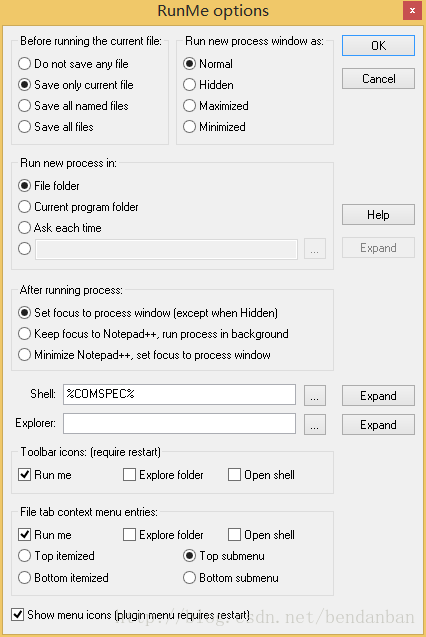
Task: Select 'Bottom submenu' context menu placement
Action: pos(231,578)
